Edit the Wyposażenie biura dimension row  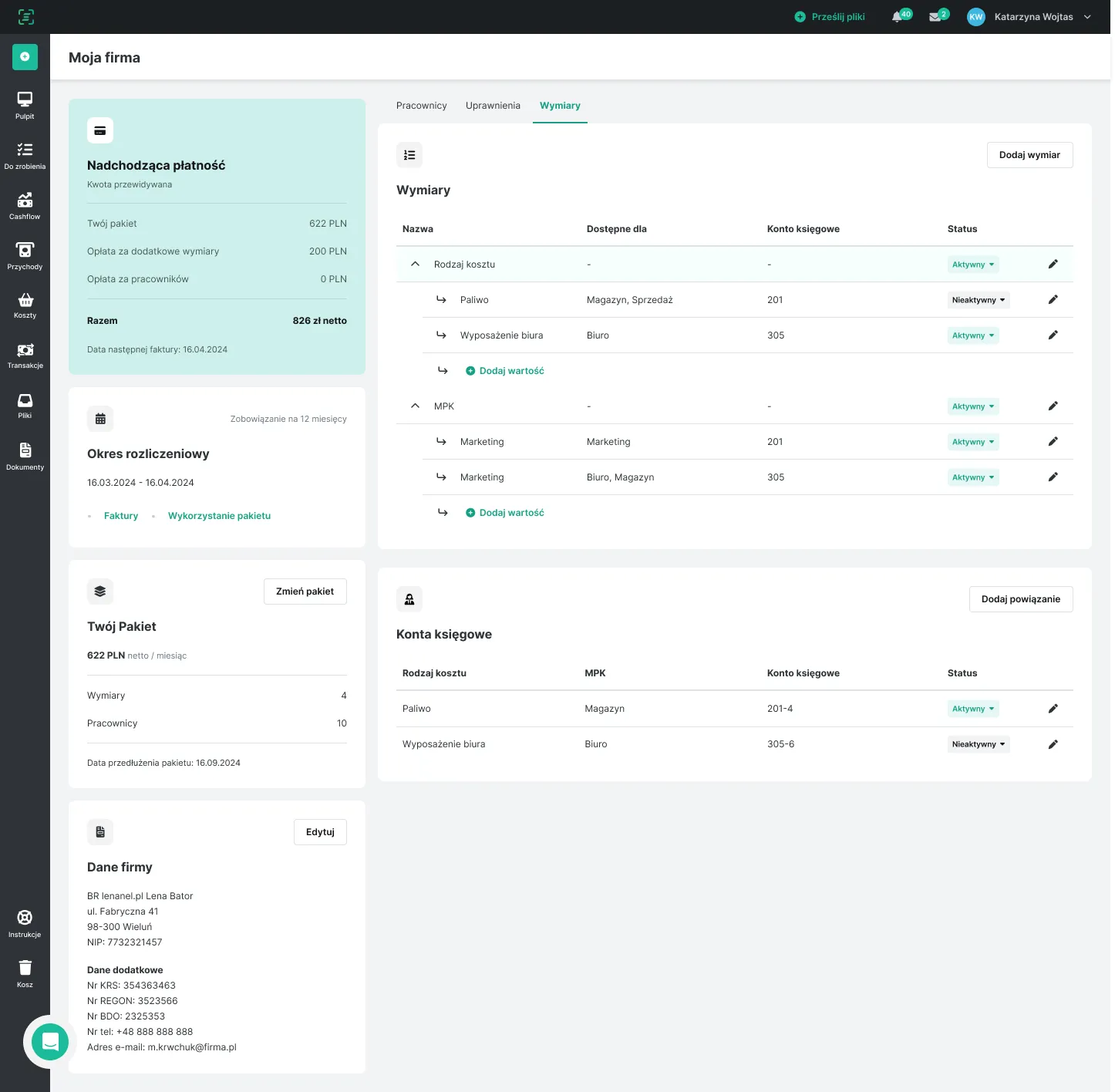[x=1053, y=335]
